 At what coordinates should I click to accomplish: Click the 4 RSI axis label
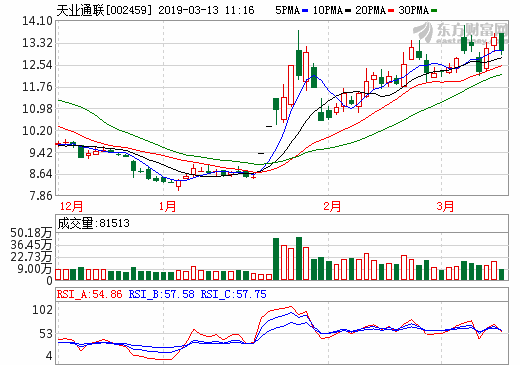(49, 355)
